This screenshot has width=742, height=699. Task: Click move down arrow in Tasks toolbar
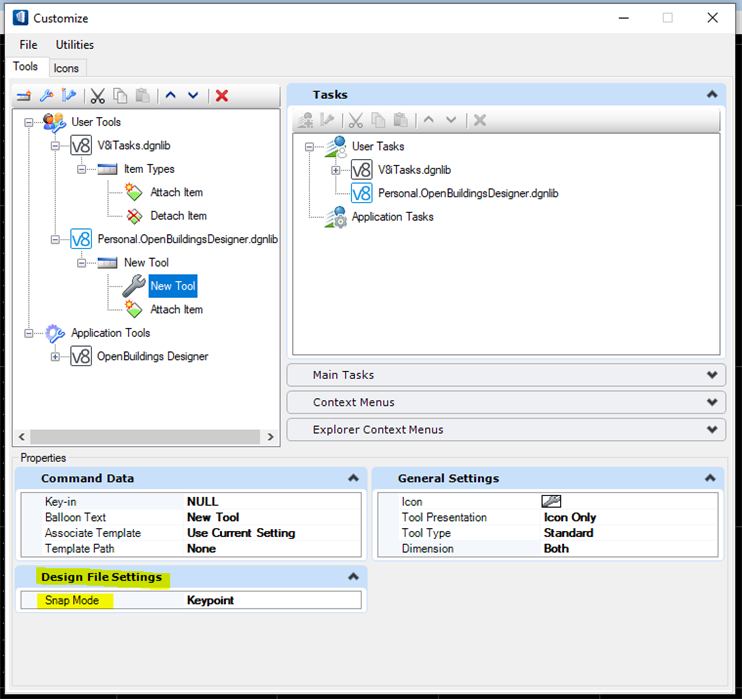(x=451, y=120)
